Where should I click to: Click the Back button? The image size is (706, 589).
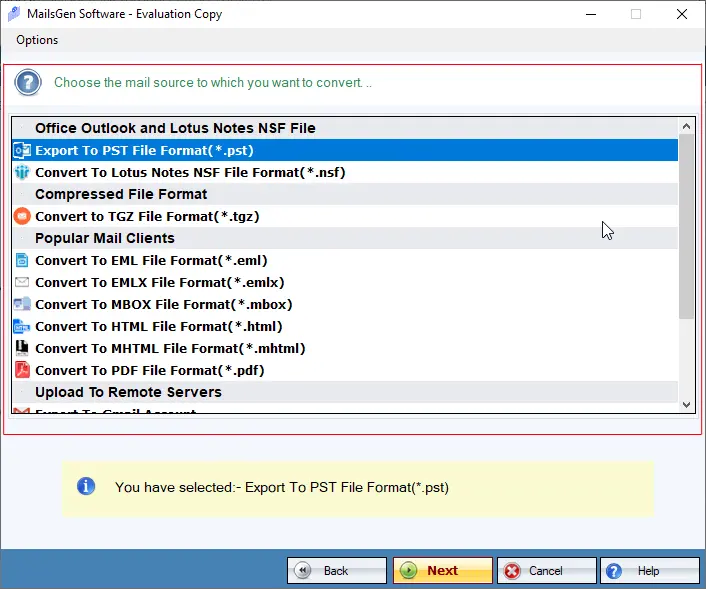coord(337,571)
